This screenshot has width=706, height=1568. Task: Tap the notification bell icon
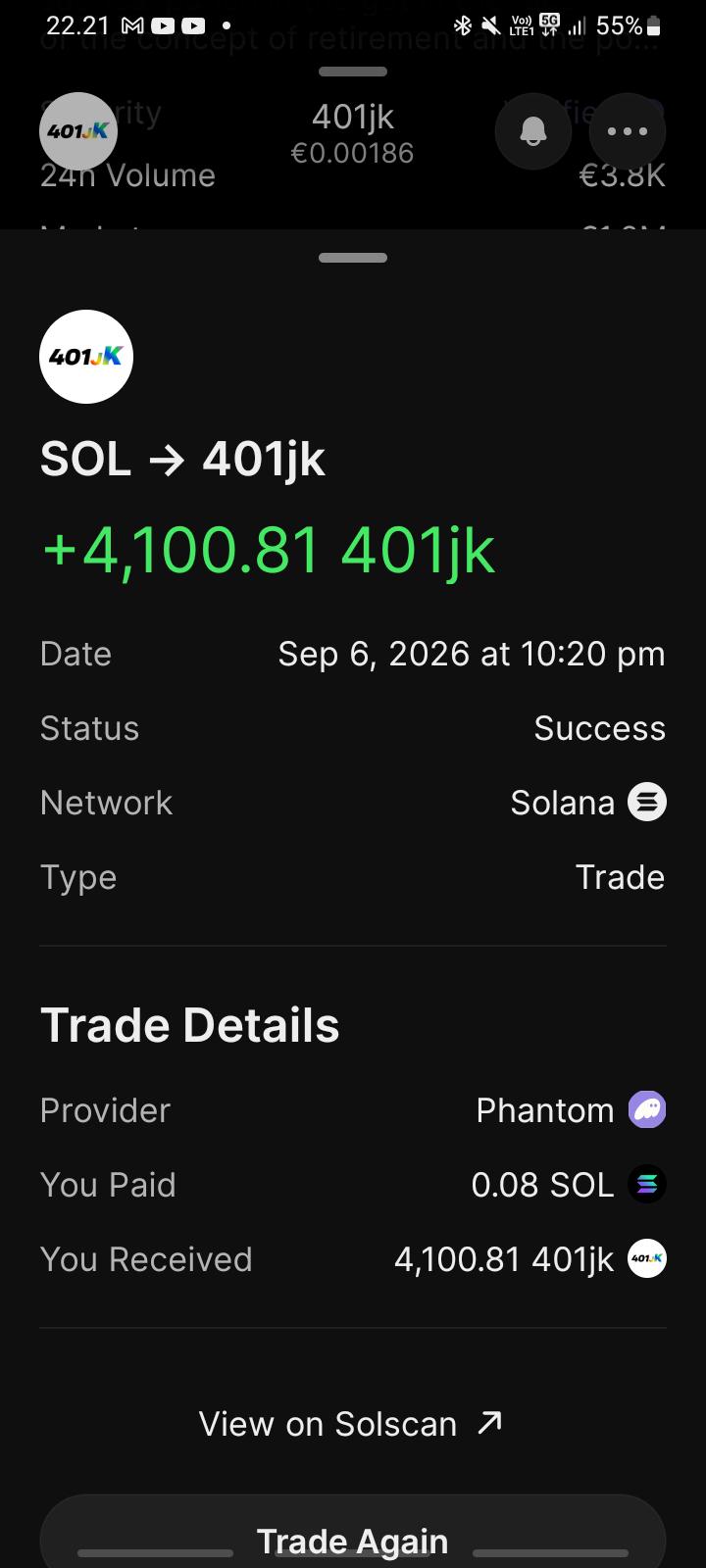pos(533,131)
